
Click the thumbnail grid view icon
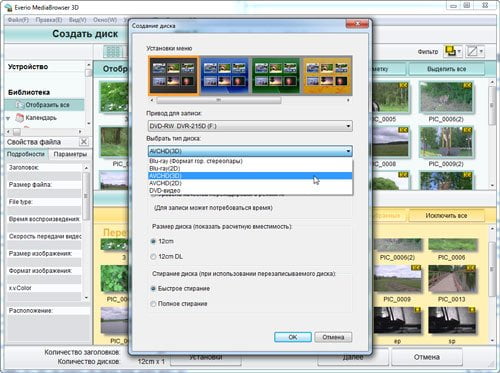pos(113,51)
